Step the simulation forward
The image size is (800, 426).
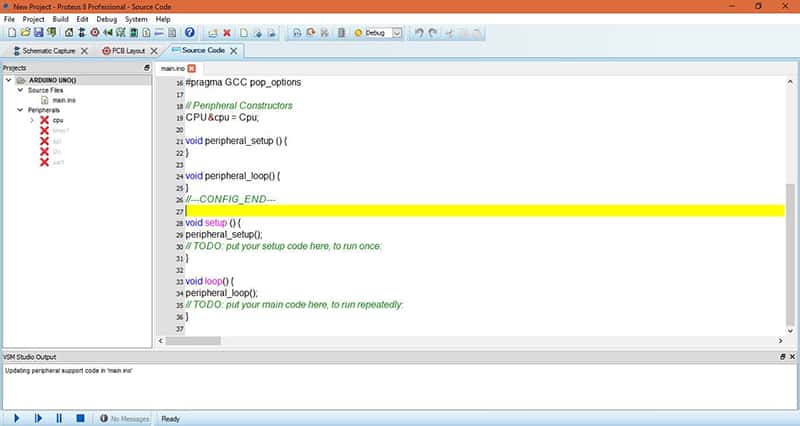coord(38,418)
